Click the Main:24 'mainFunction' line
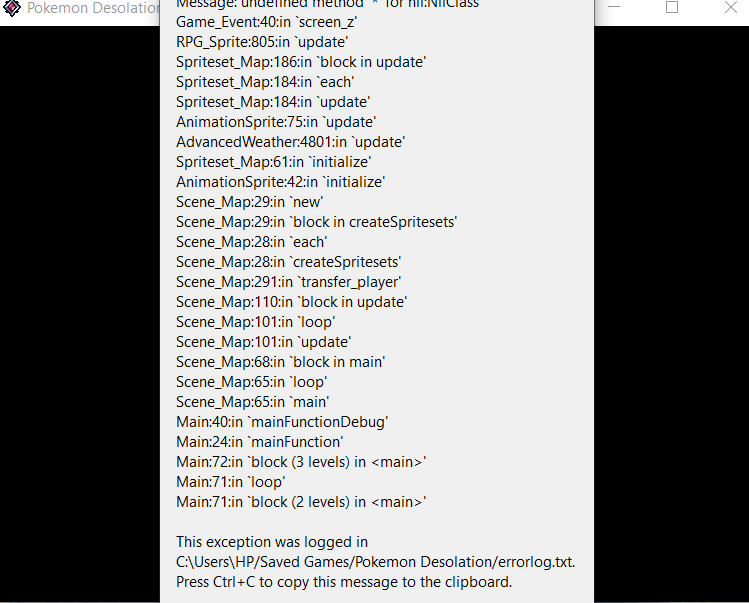 259,442
